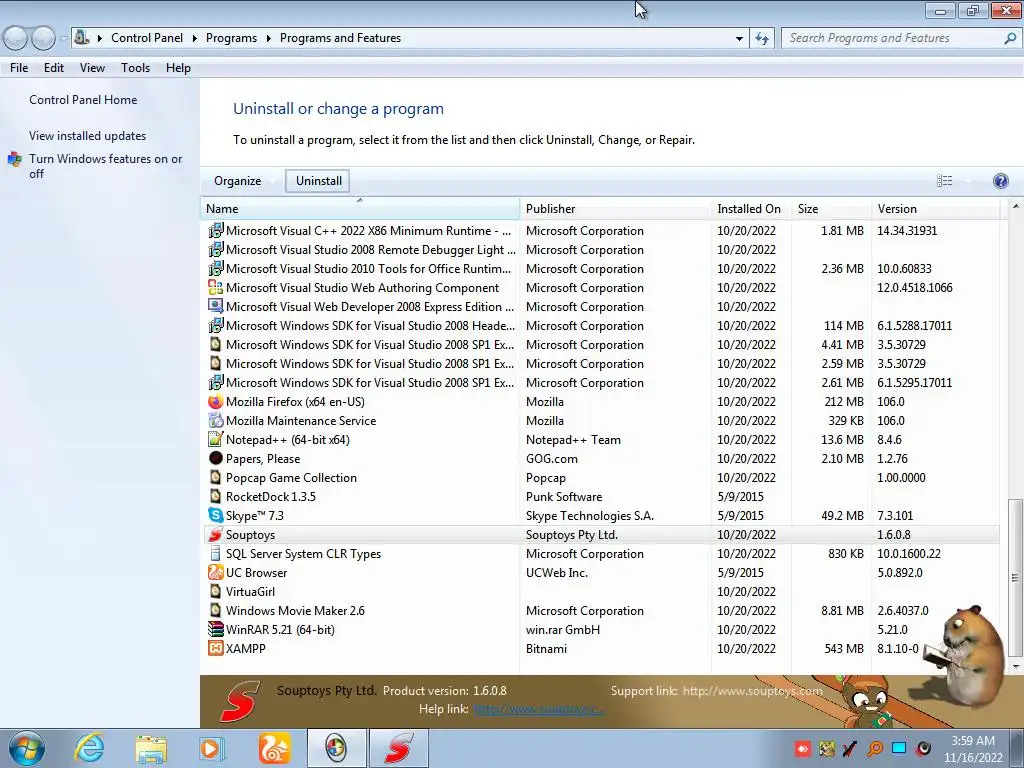Click the Popcap Game Collection icon
The width and height of the screenshot is (1024, 768).
point(215,477)
